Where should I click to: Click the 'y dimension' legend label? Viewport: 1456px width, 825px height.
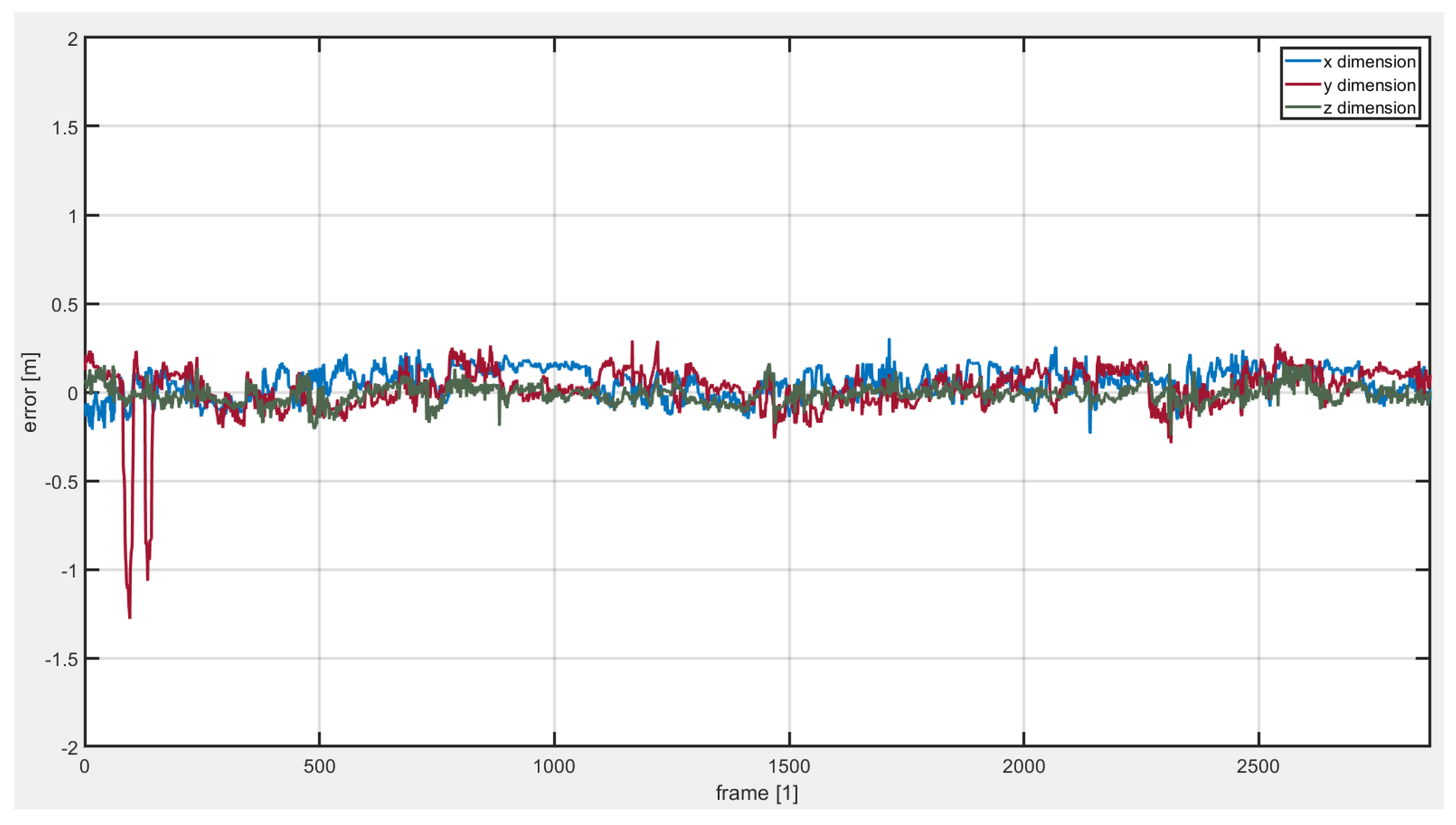coord(1369,85)
